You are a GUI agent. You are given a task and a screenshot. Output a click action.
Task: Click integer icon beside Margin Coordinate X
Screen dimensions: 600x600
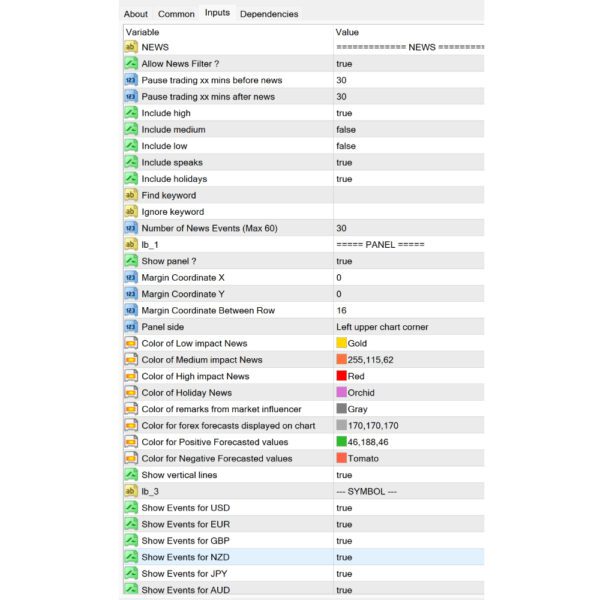[130, 277]
